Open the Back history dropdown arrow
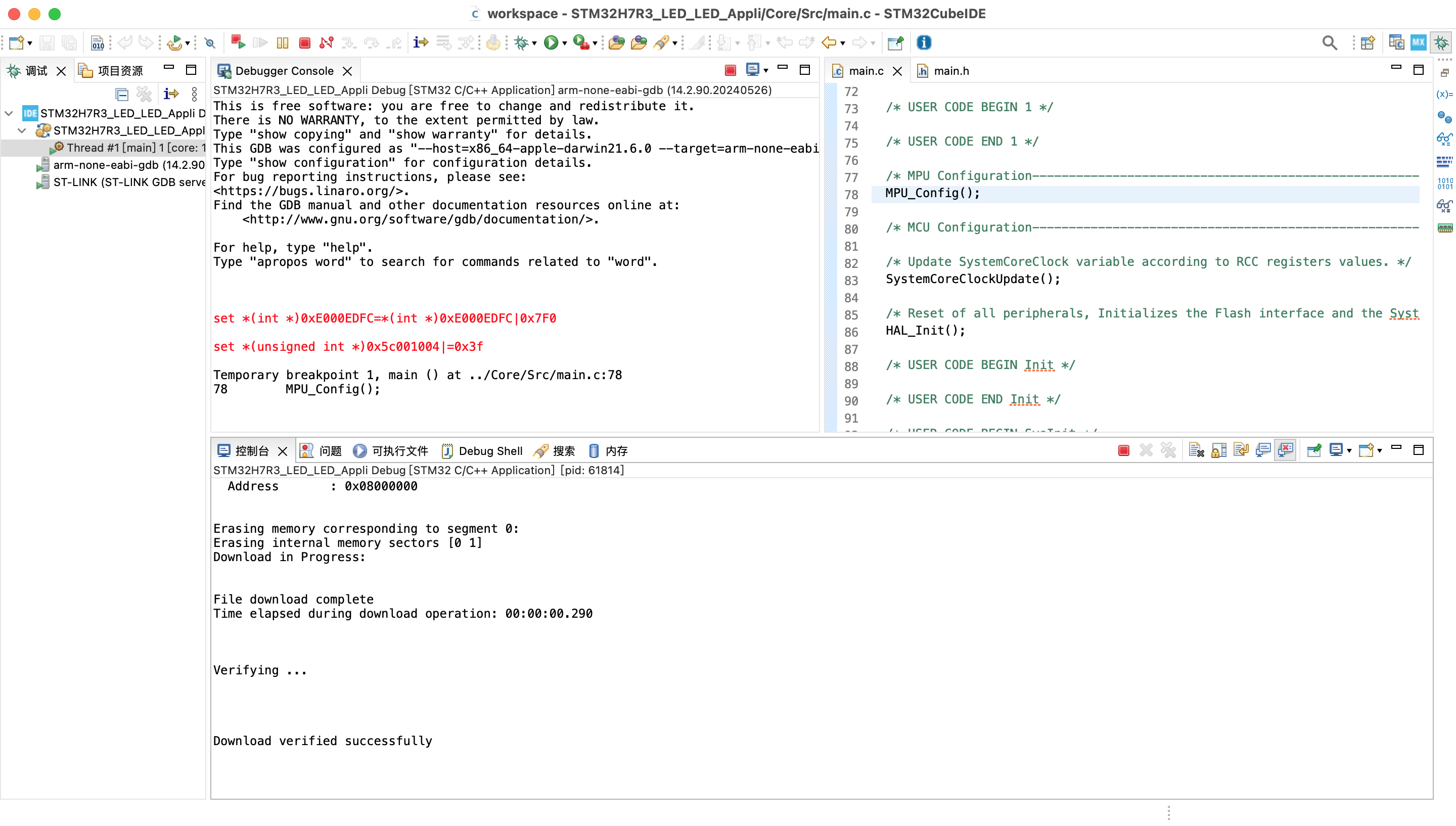Screen dimensions: 1456x826 click(x=843, y=43)
